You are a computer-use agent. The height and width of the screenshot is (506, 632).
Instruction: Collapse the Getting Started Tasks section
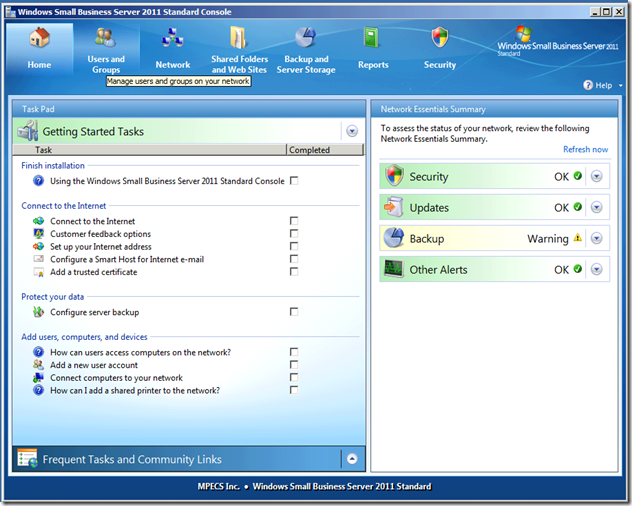(351, 131)
